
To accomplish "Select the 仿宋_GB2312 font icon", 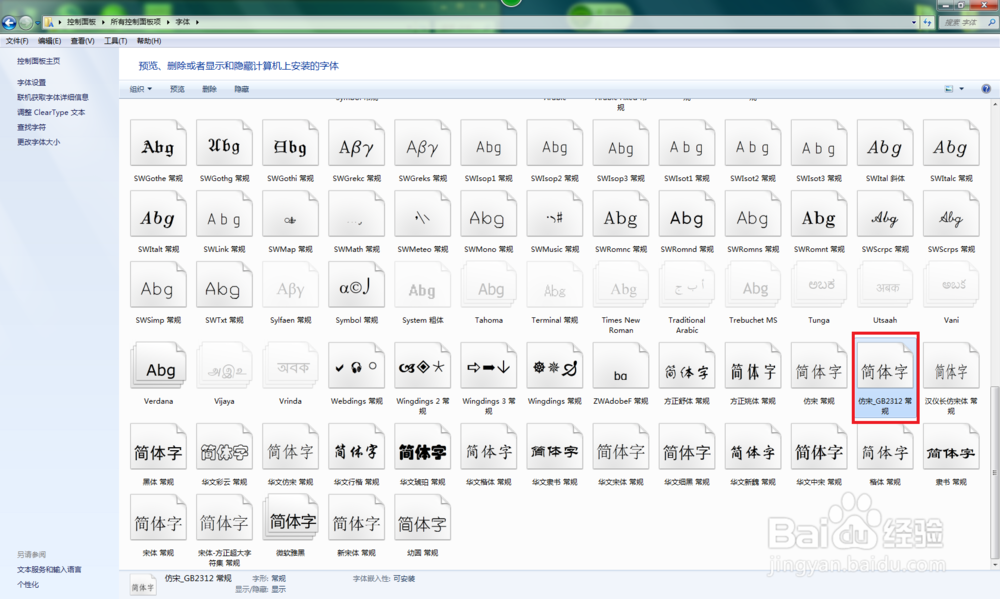I will coord(885,366).
